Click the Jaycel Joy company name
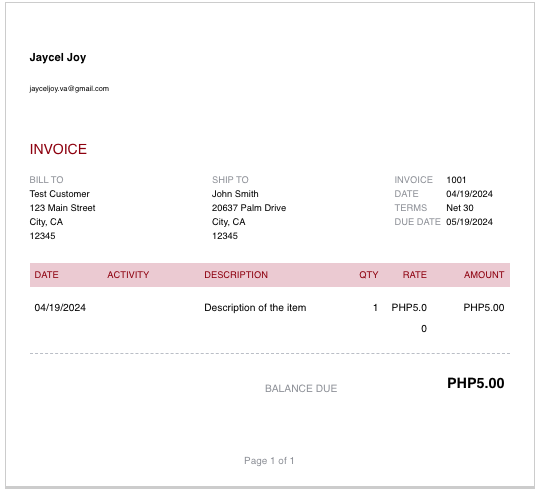This screenshot has height=490, width=537. [58, 57]
